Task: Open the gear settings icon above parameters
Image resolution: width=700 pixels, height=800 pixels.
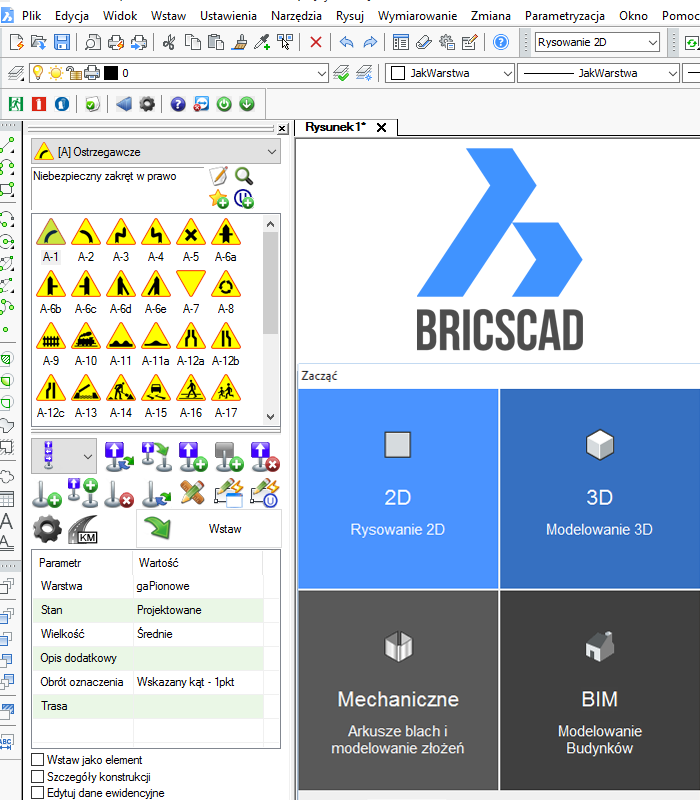Action: [47, 529]
